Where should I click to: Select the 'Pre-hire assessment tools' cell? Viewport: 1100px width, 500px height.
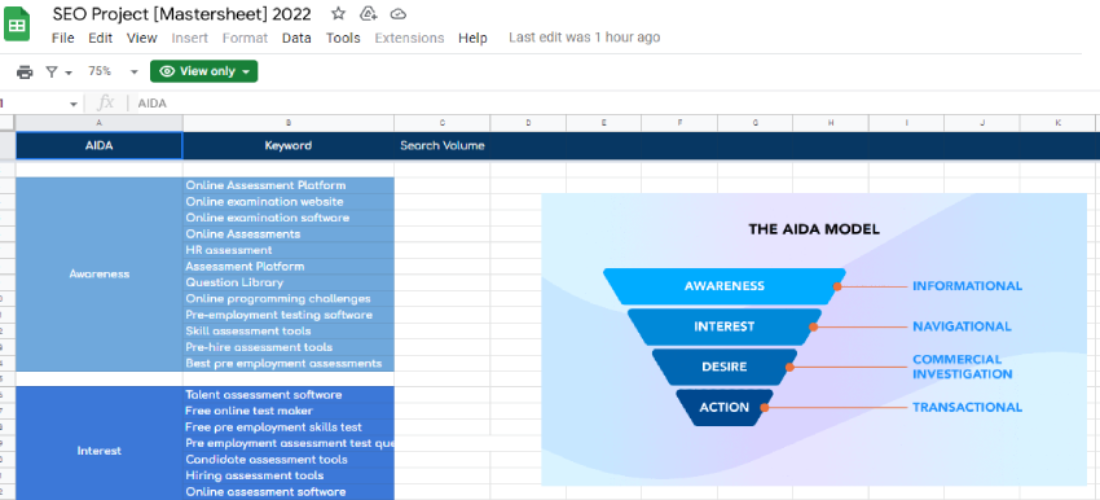(288, 347)
